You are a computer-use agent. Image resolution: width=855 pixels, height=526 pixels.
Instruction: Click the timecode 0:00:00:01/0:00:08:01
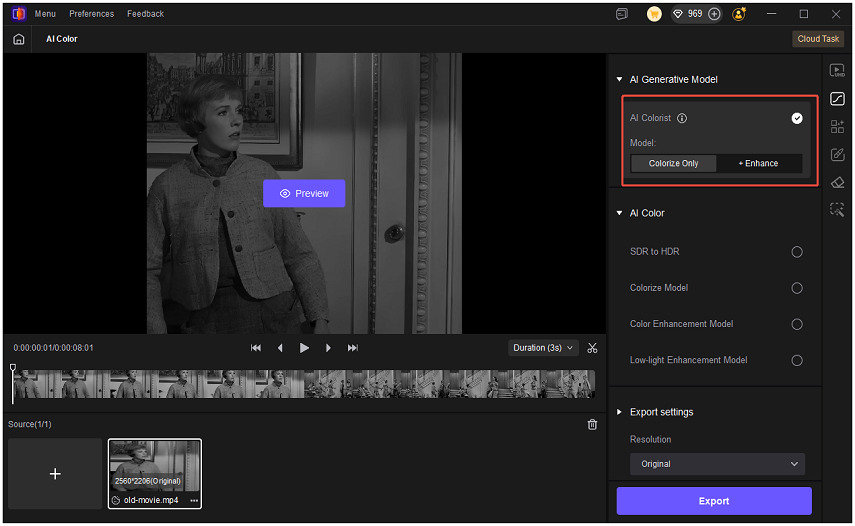tap(53, 348)
